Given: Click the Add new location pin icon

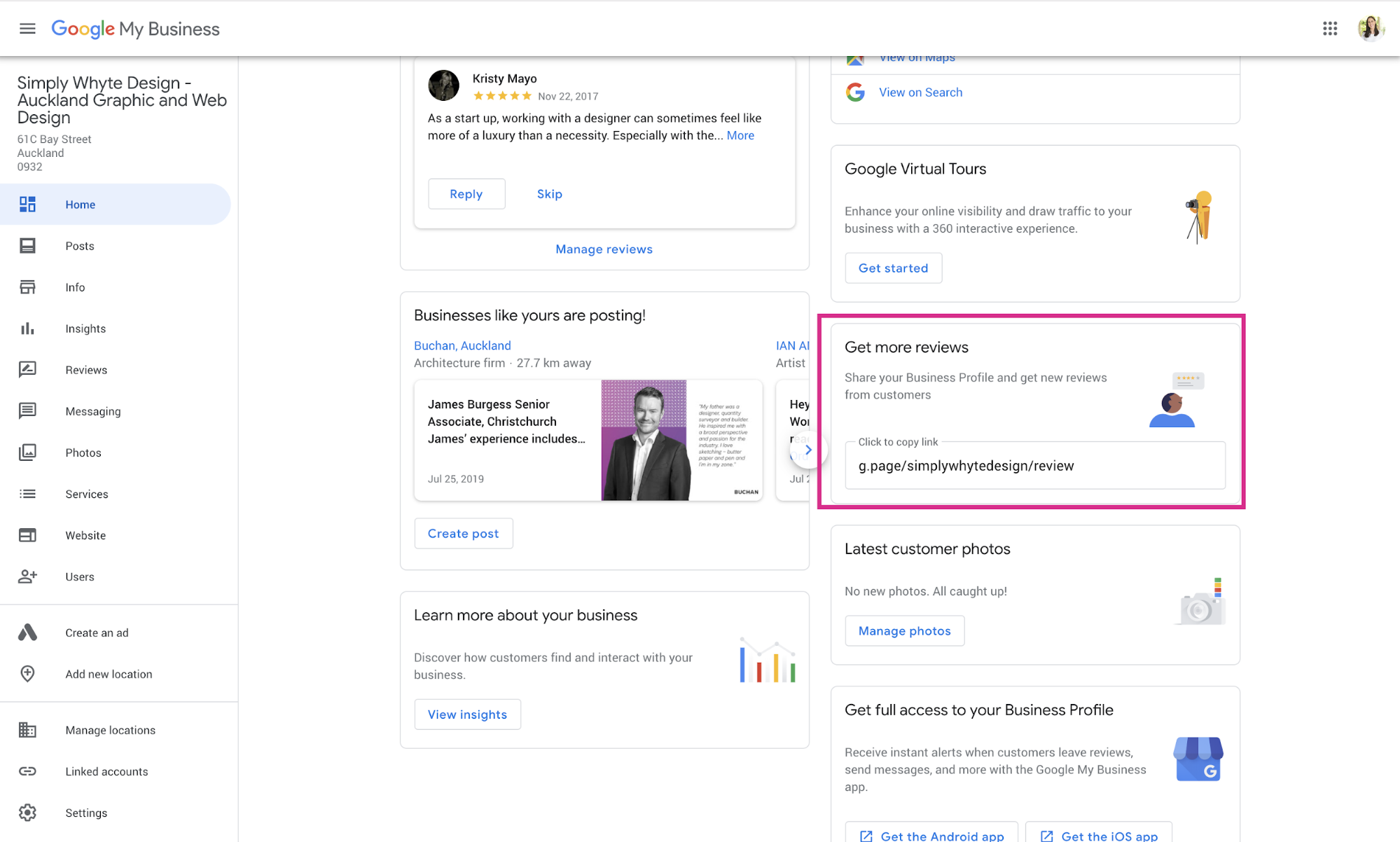Looking at the screenshot, I should [x=27, y=674].
